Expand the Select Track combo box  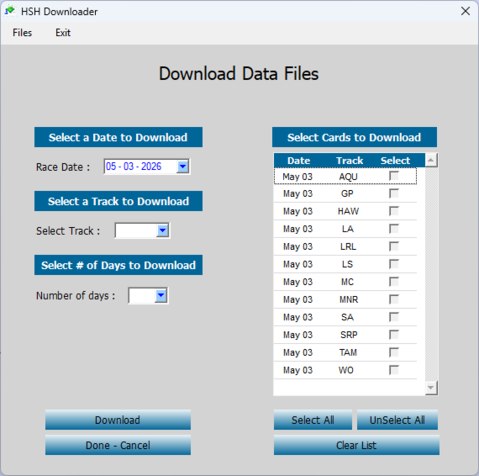pos(162,230)
